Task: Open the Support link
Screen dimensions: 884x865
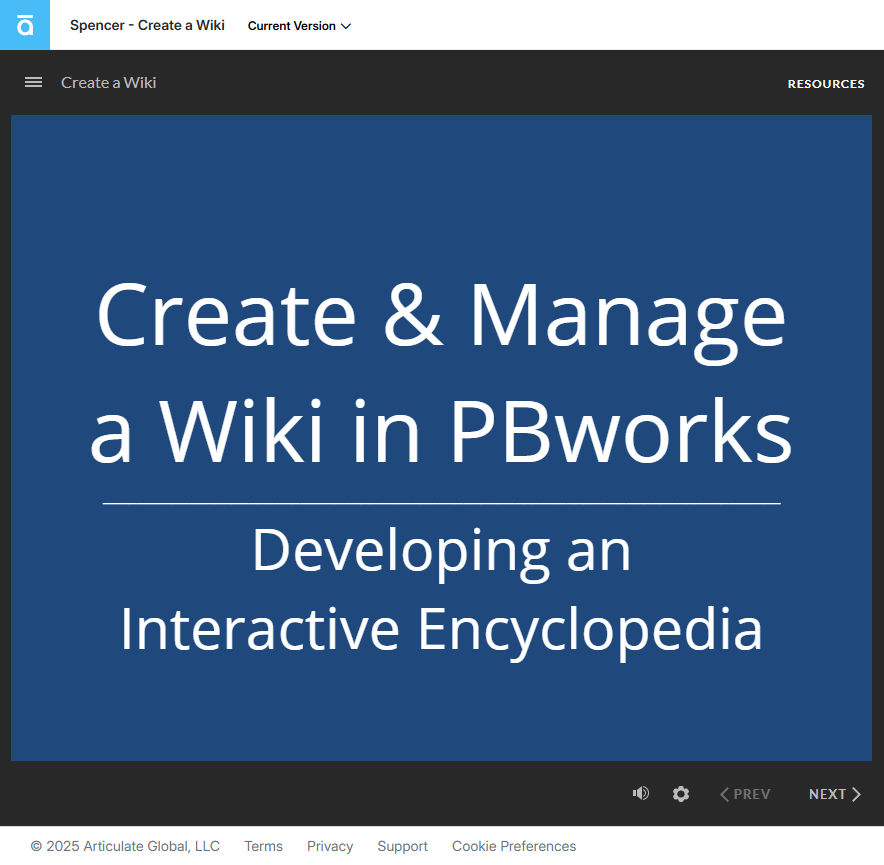Action: [x=403, y=846]
